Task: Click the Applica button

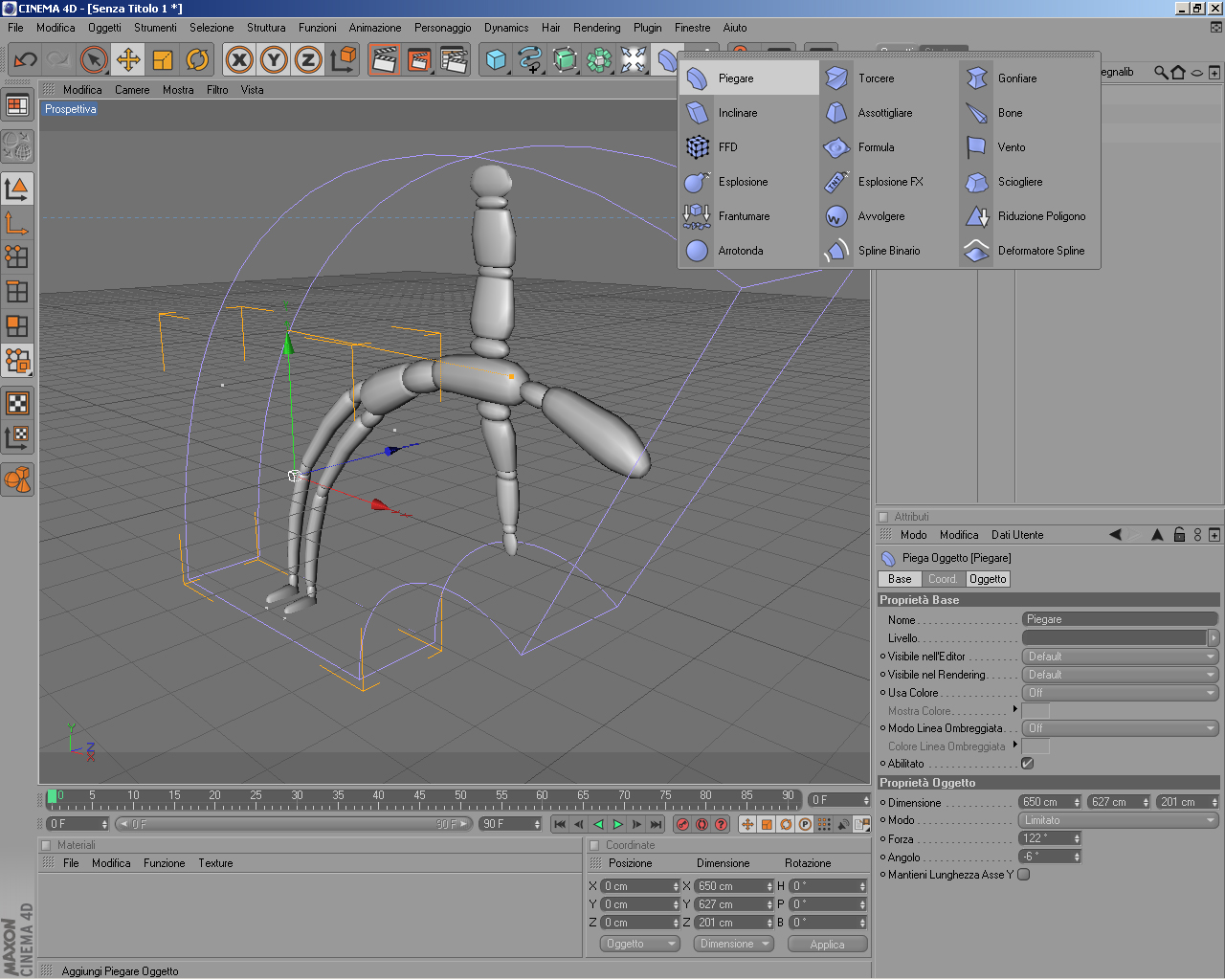Action: (x=827, y=944)
